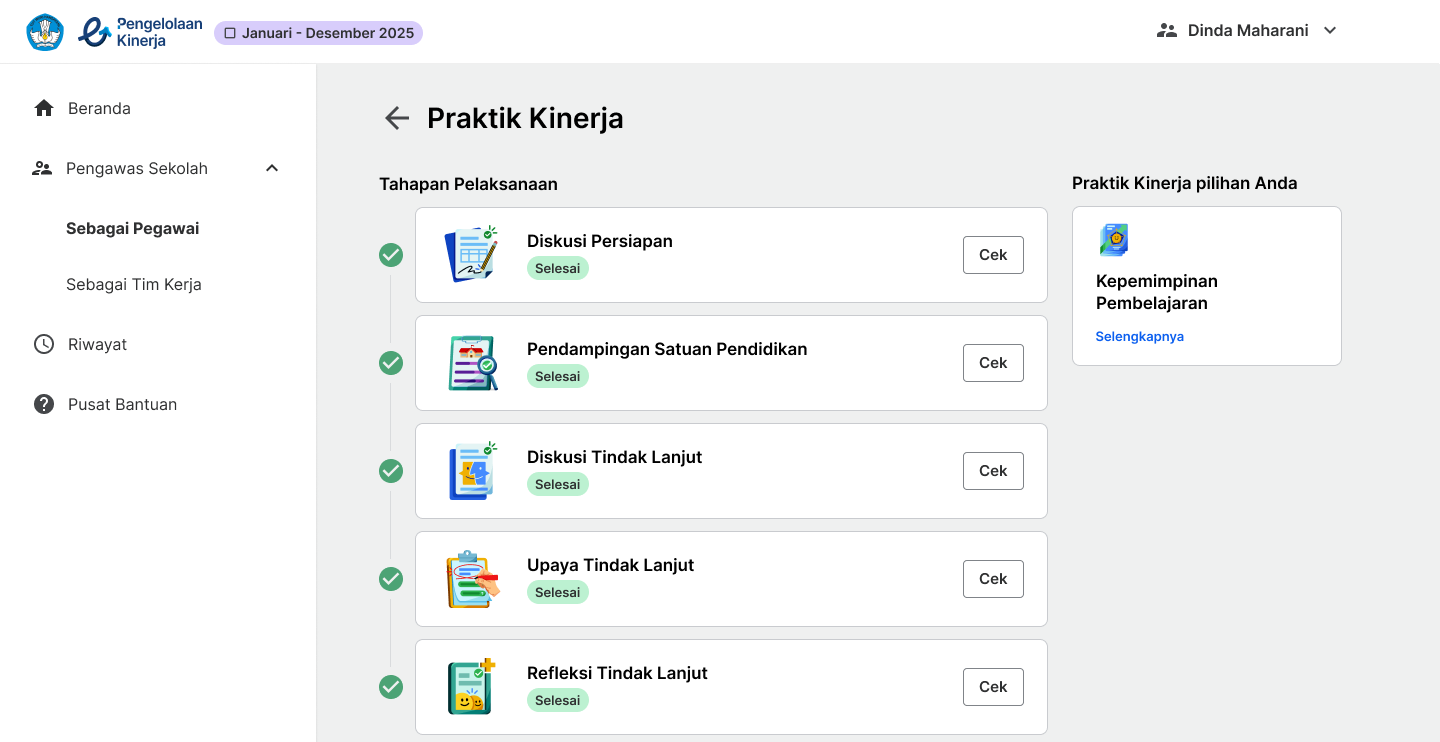Click the Dinda Maharani user name

tap(1248, 31)
